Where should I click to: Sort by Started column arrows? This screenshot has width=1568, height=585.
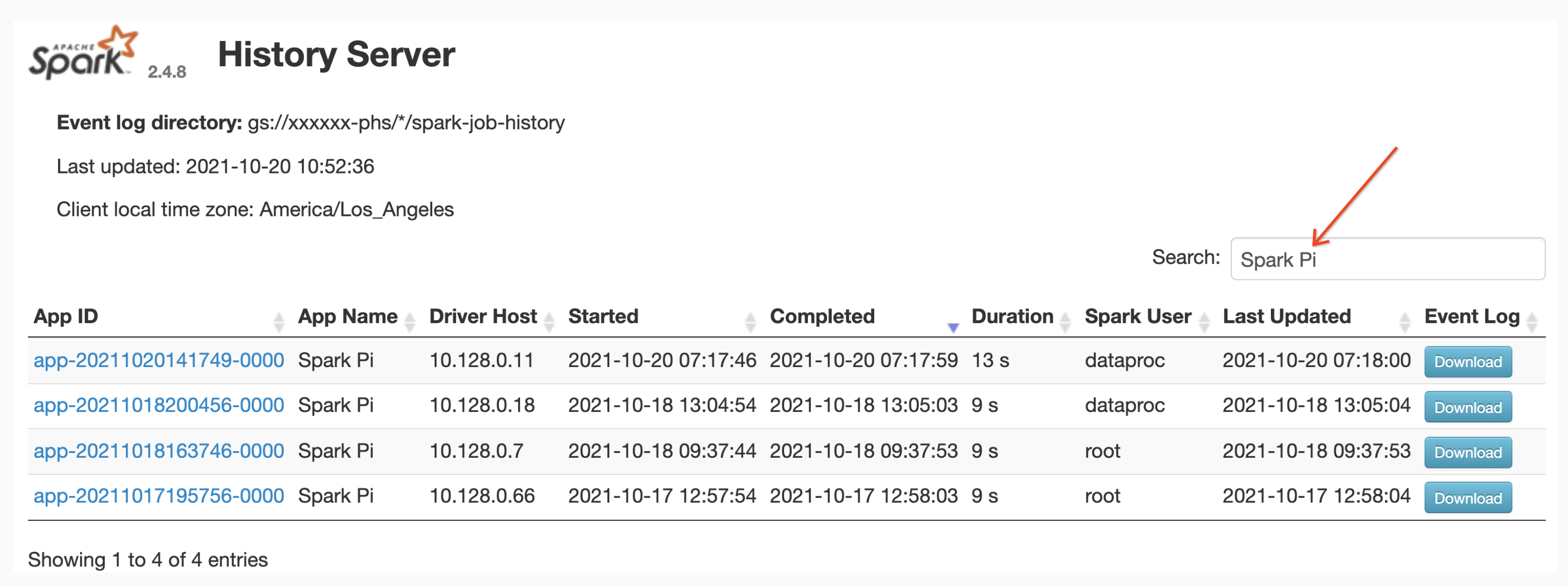(x=750, y=322)
